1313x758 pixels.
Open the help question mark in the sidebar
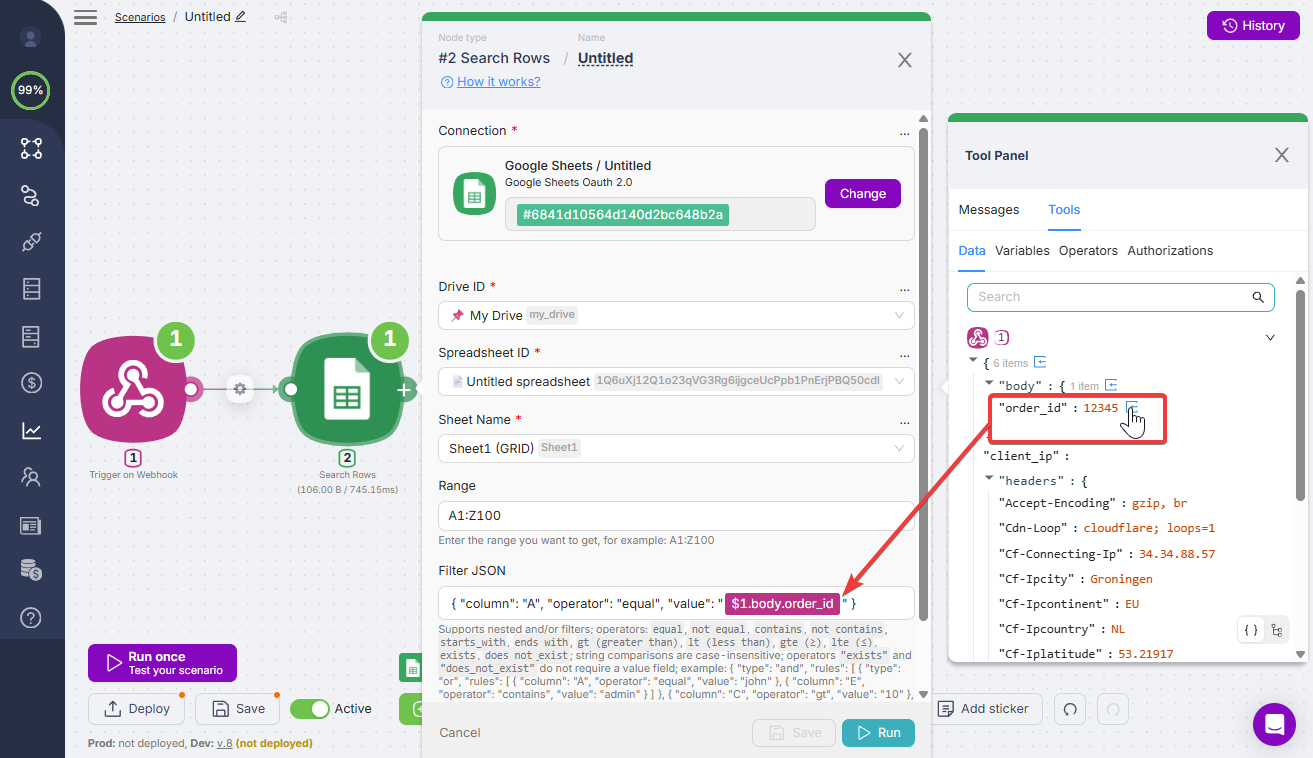pyautogui.click(x=31, y=618)
